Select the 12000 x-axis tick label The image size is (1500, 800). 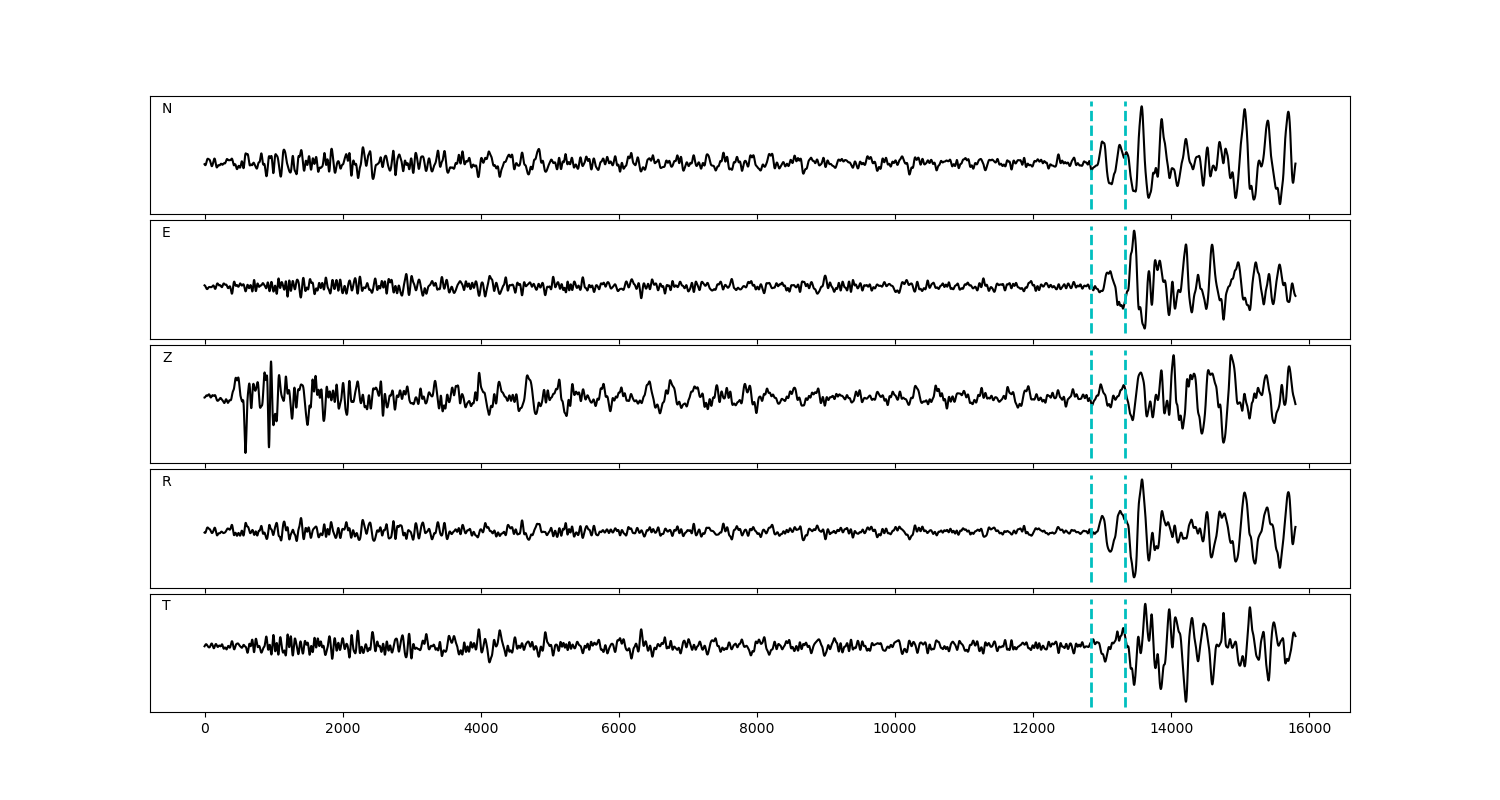[x=1033, y=730]
